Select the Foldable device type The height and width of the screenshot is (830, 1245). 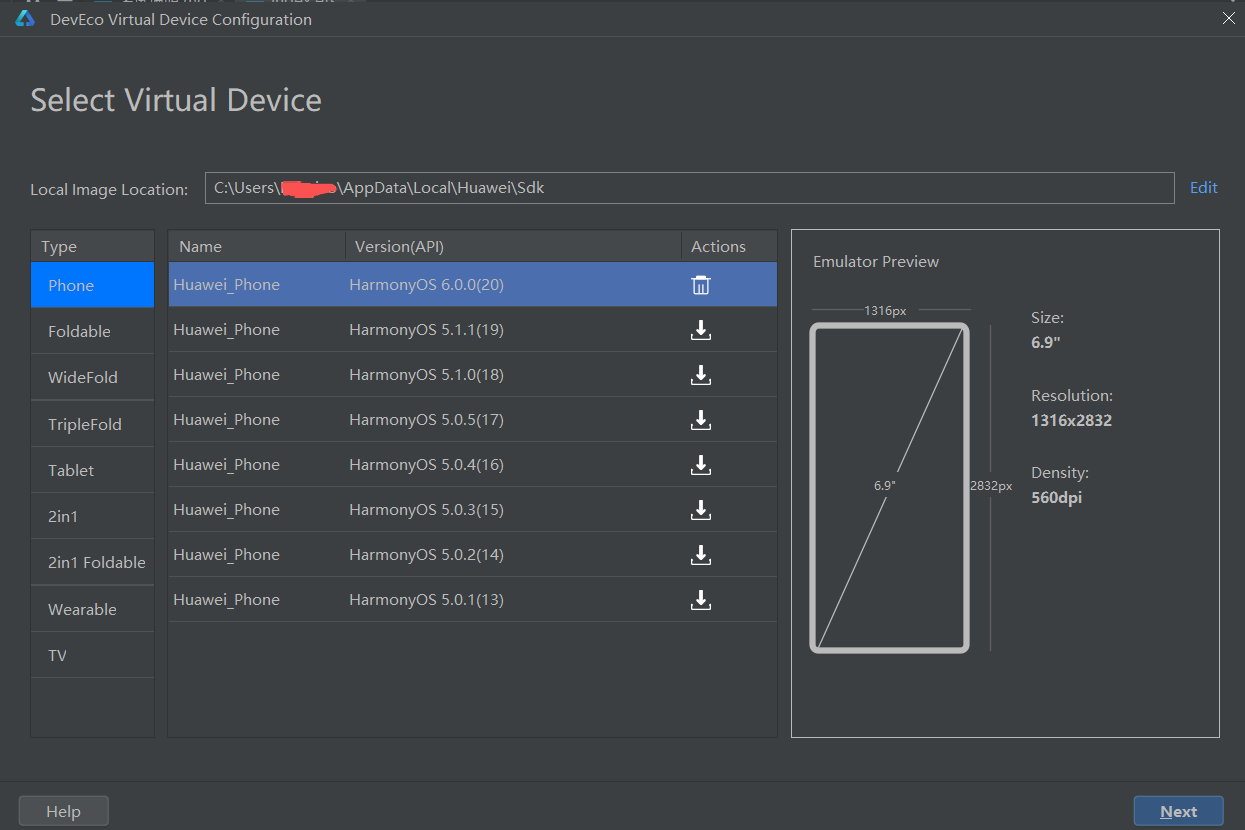[80, 331]
